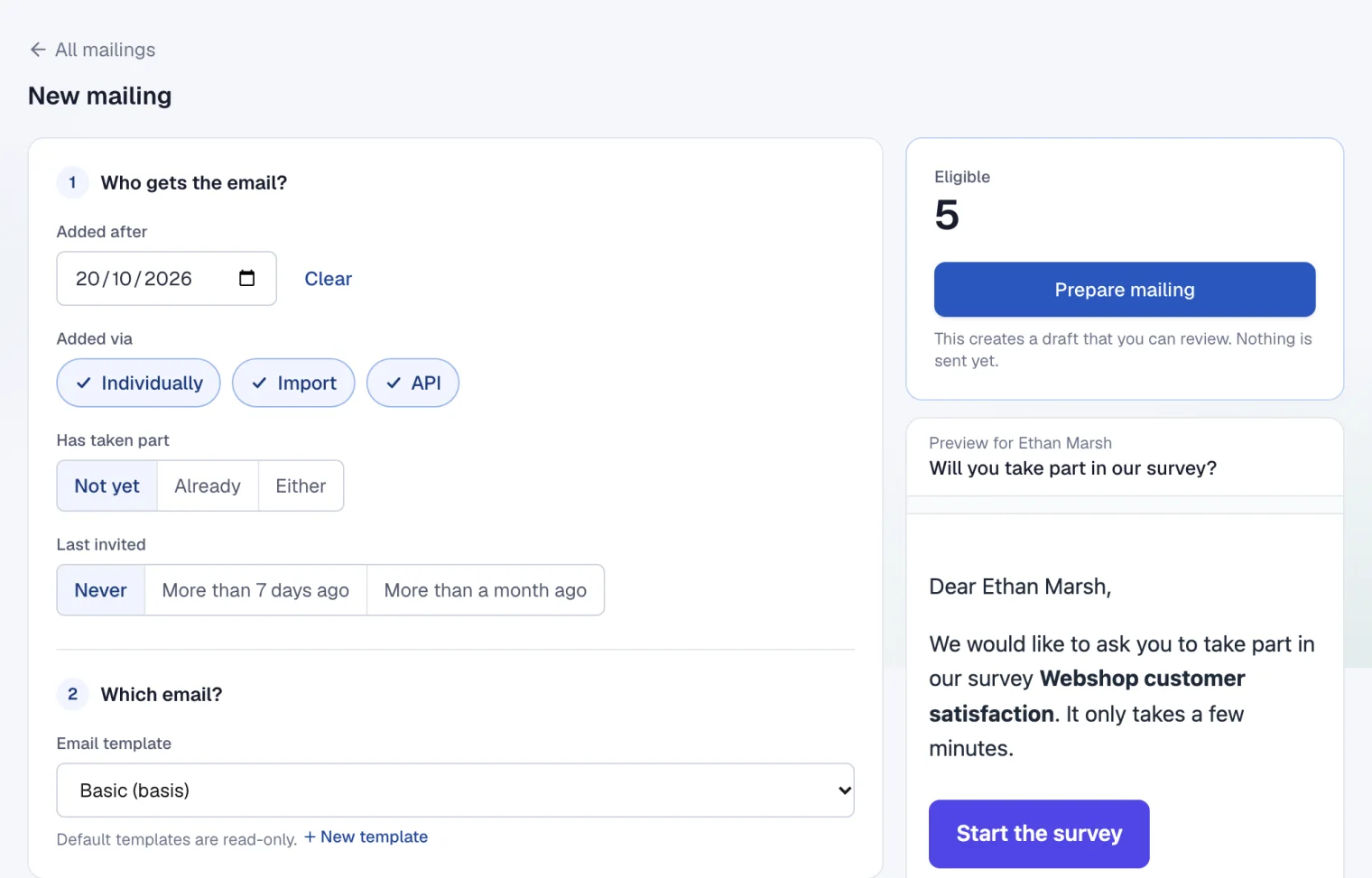
Task: Select Never for Last invited
Action: click(100, 590)
